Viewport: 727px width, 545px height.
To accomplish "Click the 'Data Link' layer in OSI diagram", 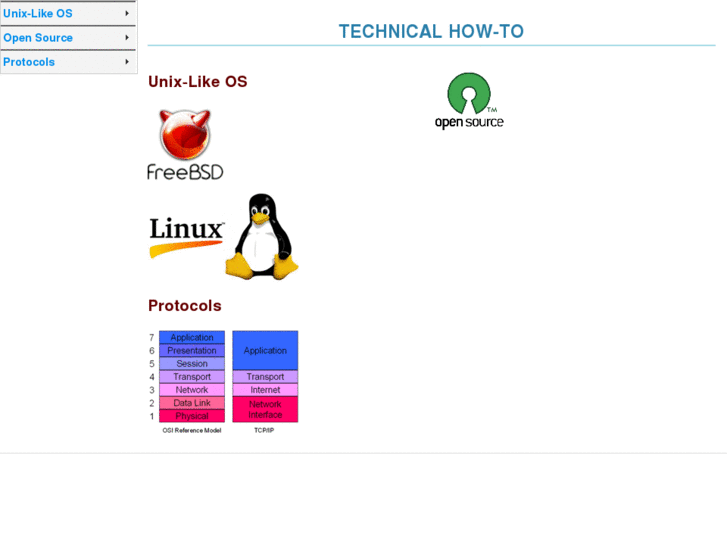I will tap(192, 403).
